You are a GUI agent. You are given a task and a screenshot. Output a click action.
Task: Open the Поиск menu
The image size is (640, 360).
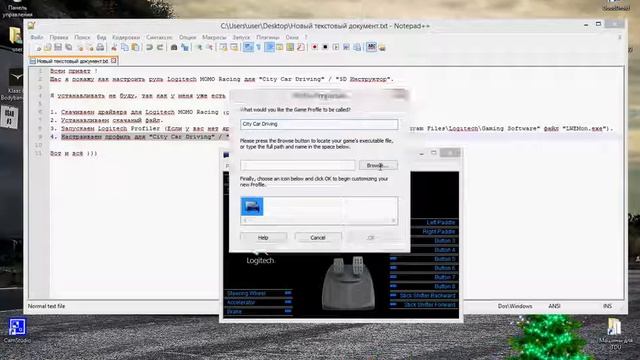82,37
